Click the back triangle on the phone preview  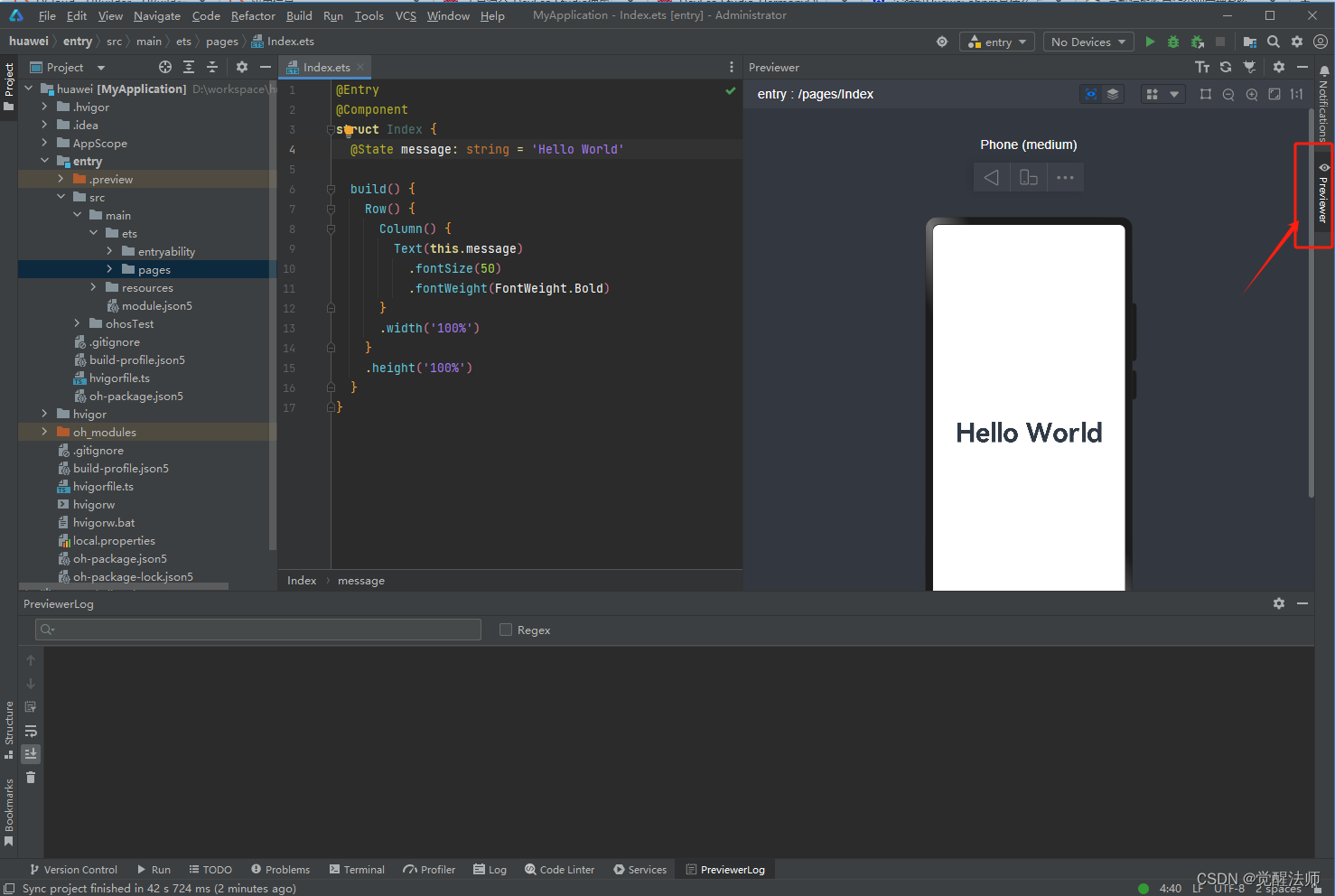[x=992, y=177]
